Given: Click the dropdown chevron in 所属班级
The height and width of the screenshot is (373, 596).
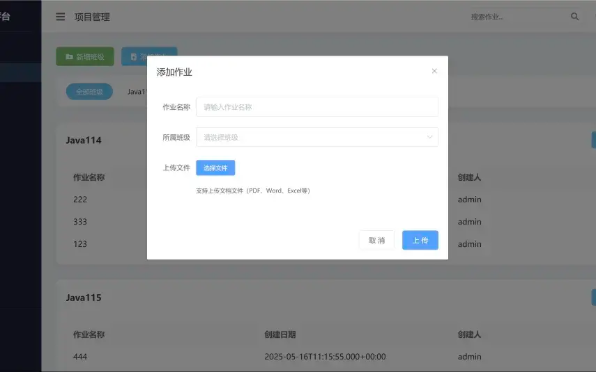Looking at the screenshot, I should tap(430, 137).
